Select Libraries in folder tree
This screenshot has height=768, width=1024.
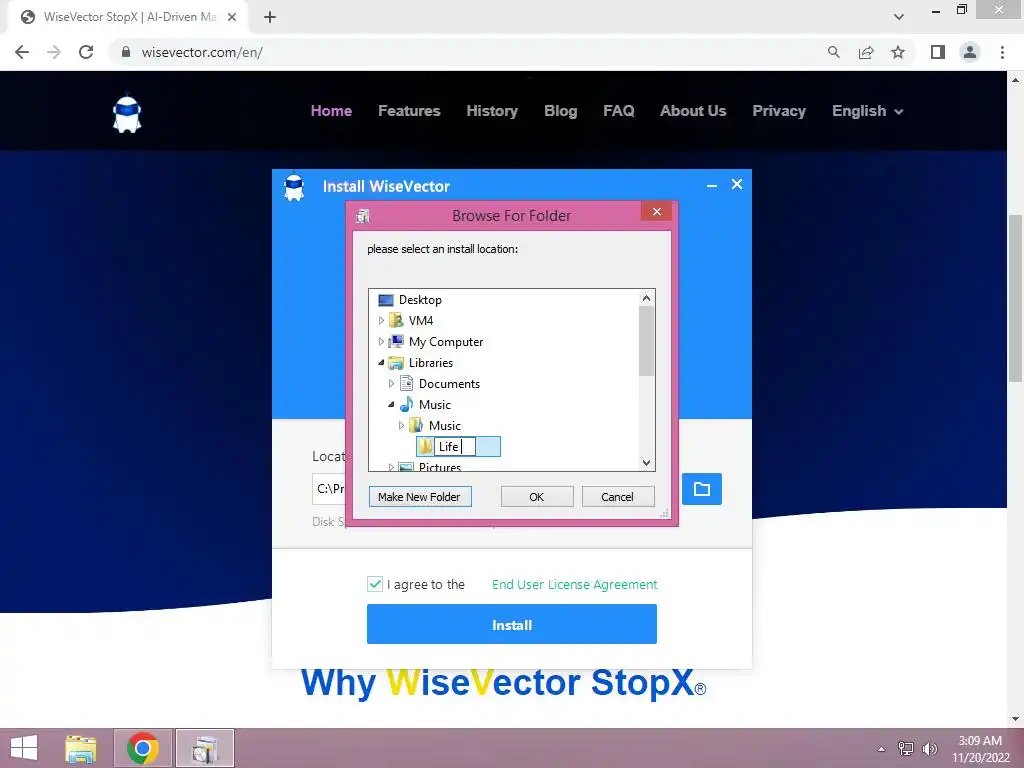pos(430,362)
